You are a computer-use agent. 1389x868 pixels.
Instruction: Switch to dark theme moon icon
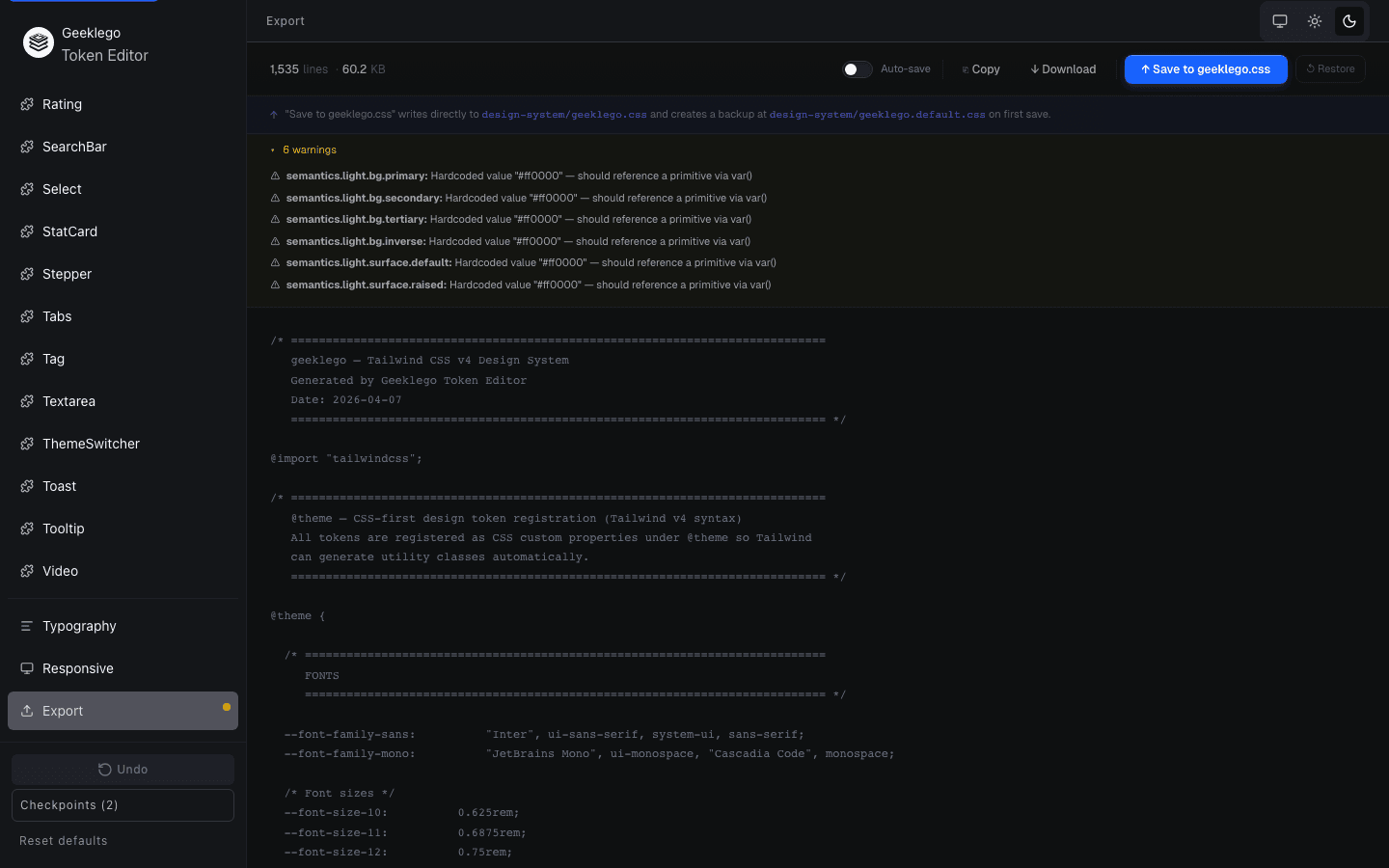coord(1349,21)
